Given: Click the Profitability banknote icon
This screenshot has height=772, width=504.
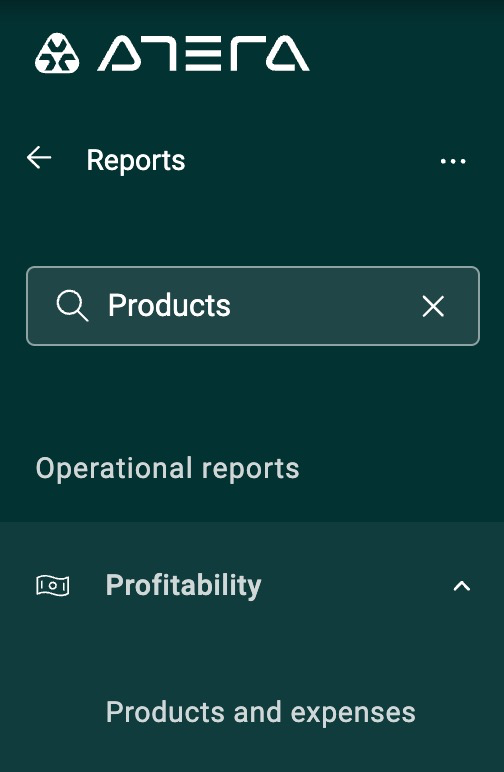Looking at the screenshot, I should click(53, 586).
